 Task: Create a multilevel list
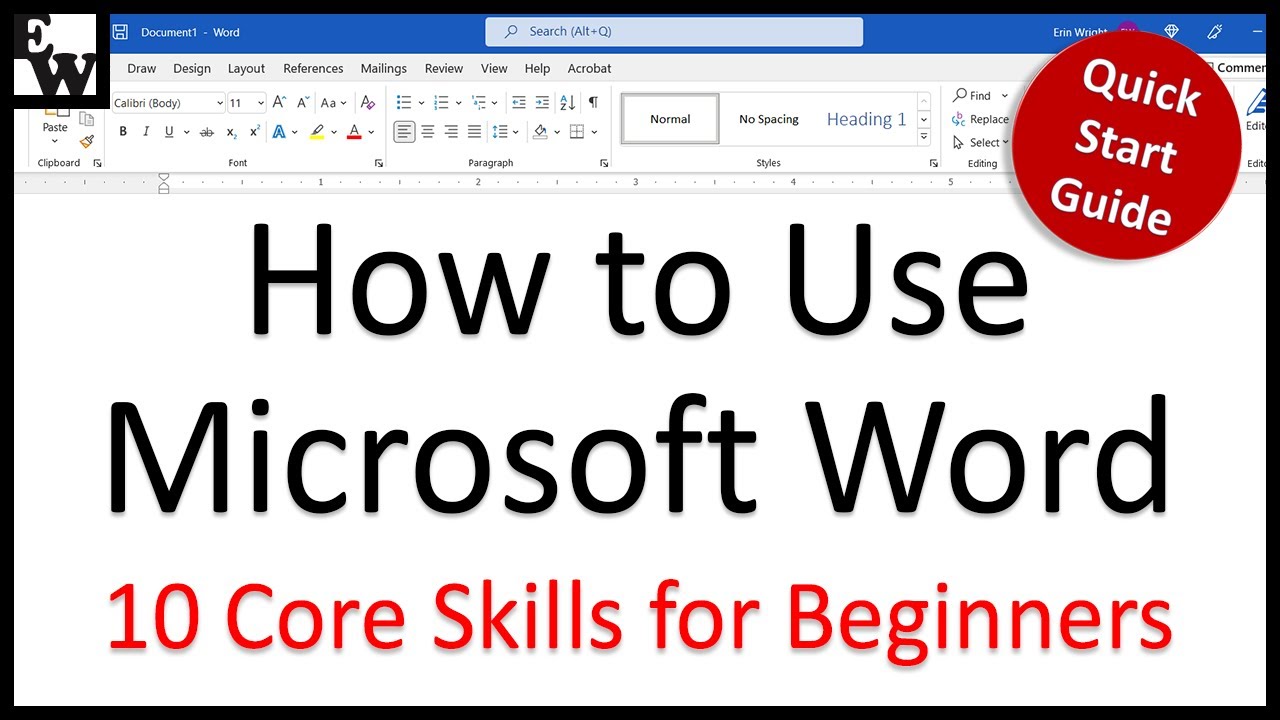[x=478, y=102]
